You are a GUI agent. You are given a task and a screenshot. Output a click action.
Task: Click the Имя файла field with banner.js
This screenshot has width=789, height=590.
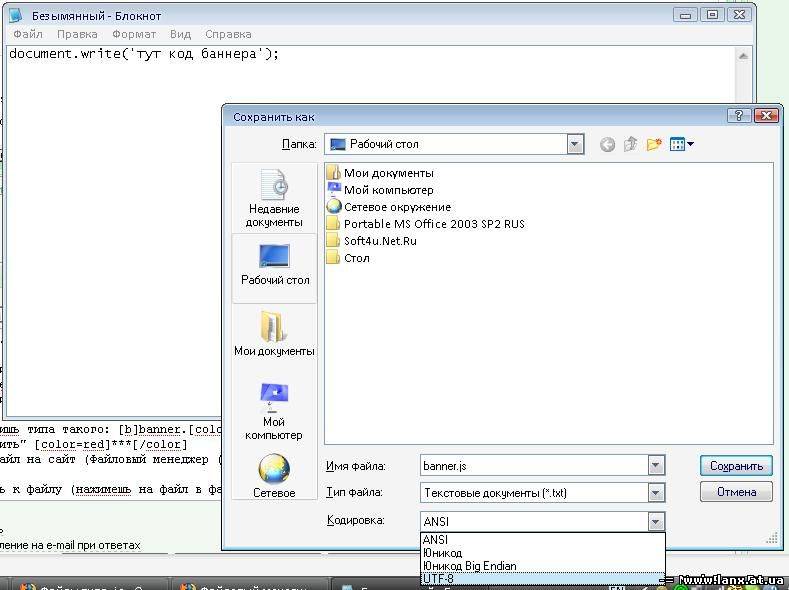coord(534,466)
